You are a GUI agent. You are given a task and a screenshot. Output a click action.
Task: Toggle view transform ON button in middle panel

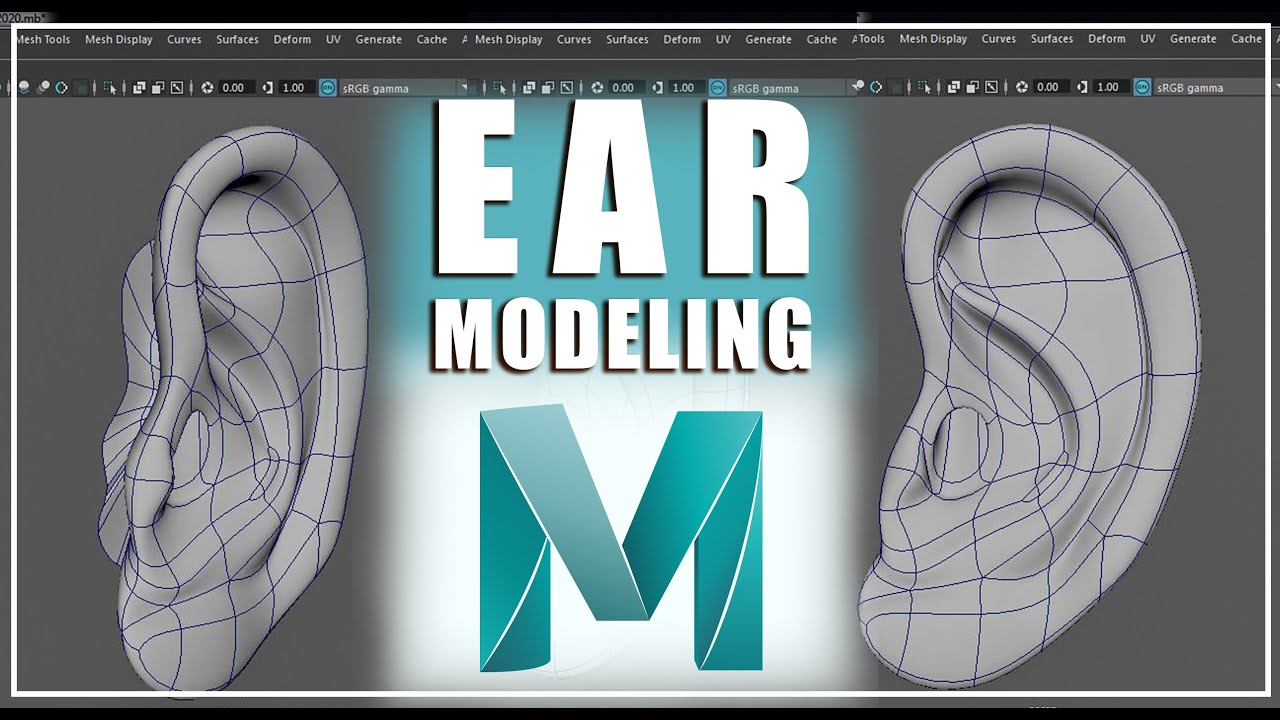click(717, 87)
